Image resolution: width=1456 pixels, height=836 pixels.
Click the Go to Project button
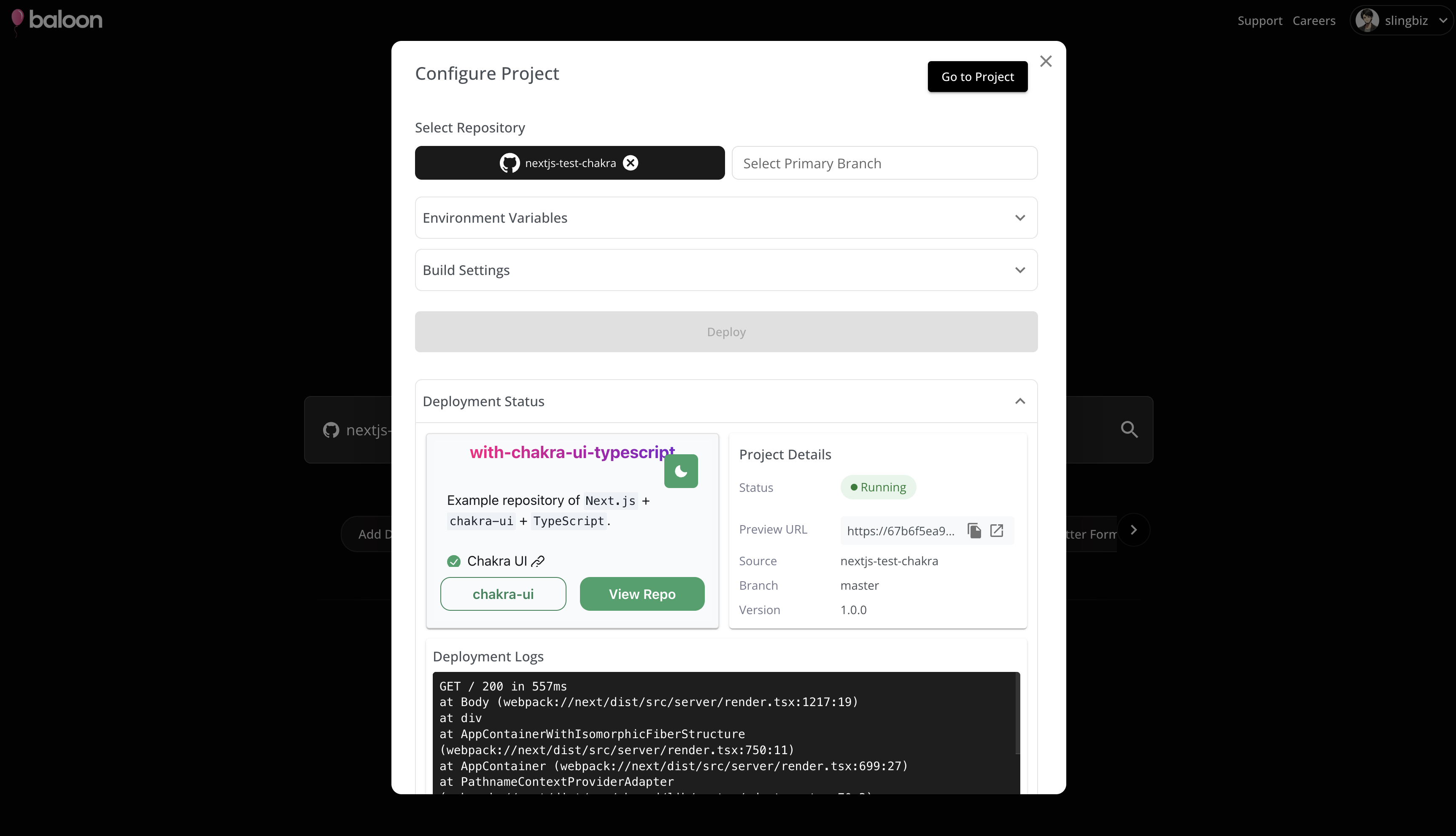coord(977,77)
